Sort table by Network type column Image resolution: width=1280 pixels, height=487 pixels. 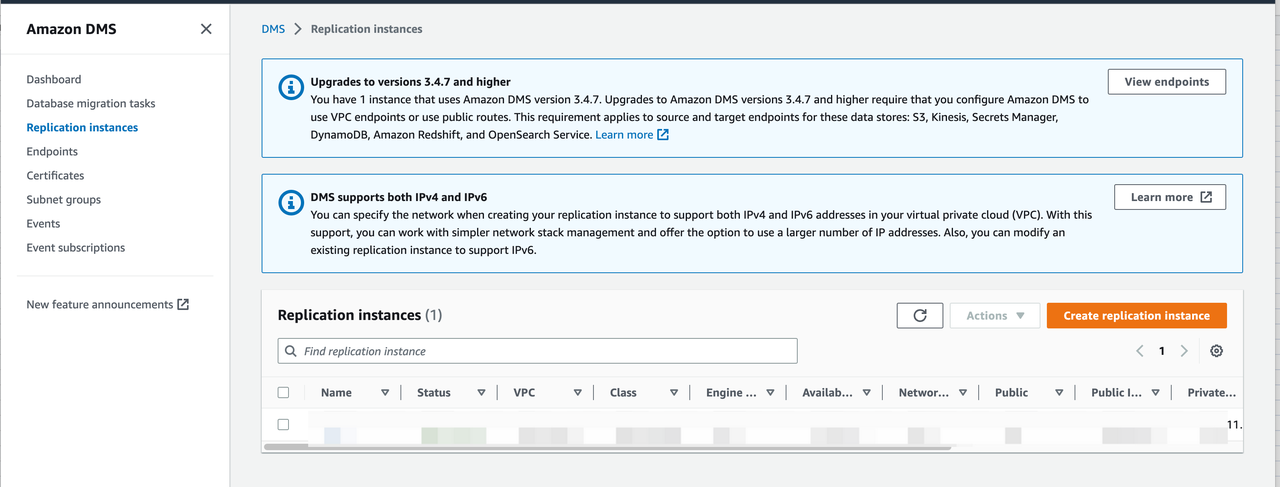[962, 393]
